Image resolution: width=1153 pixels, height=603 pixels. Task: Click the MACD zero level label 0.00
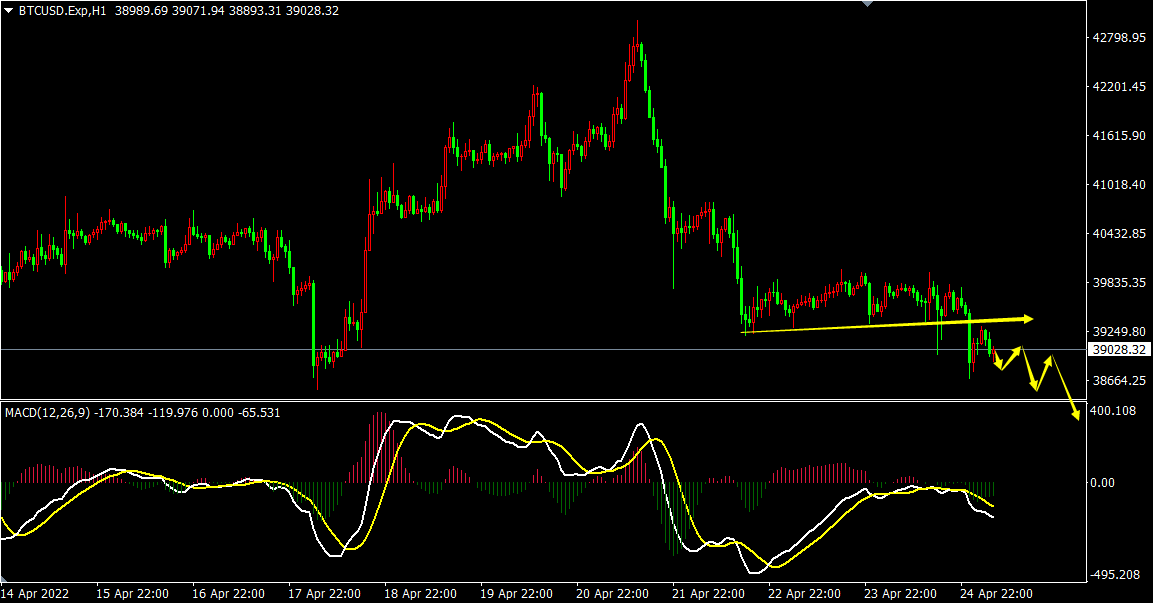pyautogui.click(x=1102, y=483)
